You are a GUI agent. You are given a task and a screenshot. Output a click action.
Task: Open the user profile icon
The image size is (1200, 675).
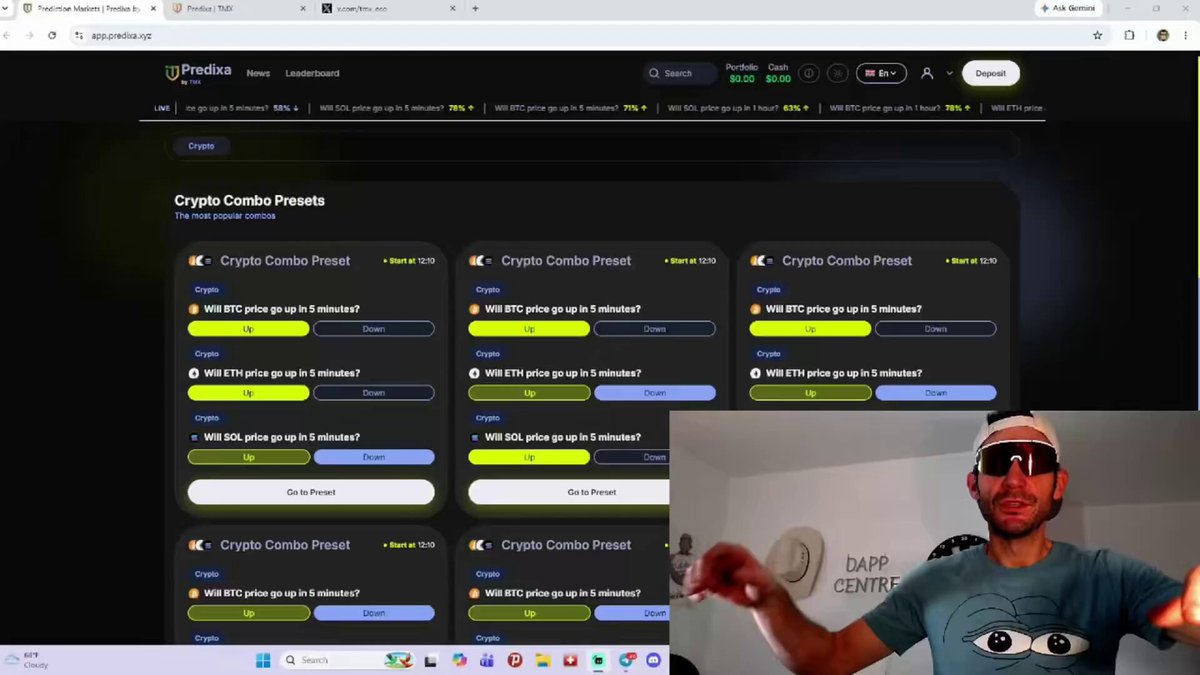click(x=927, y=73)
